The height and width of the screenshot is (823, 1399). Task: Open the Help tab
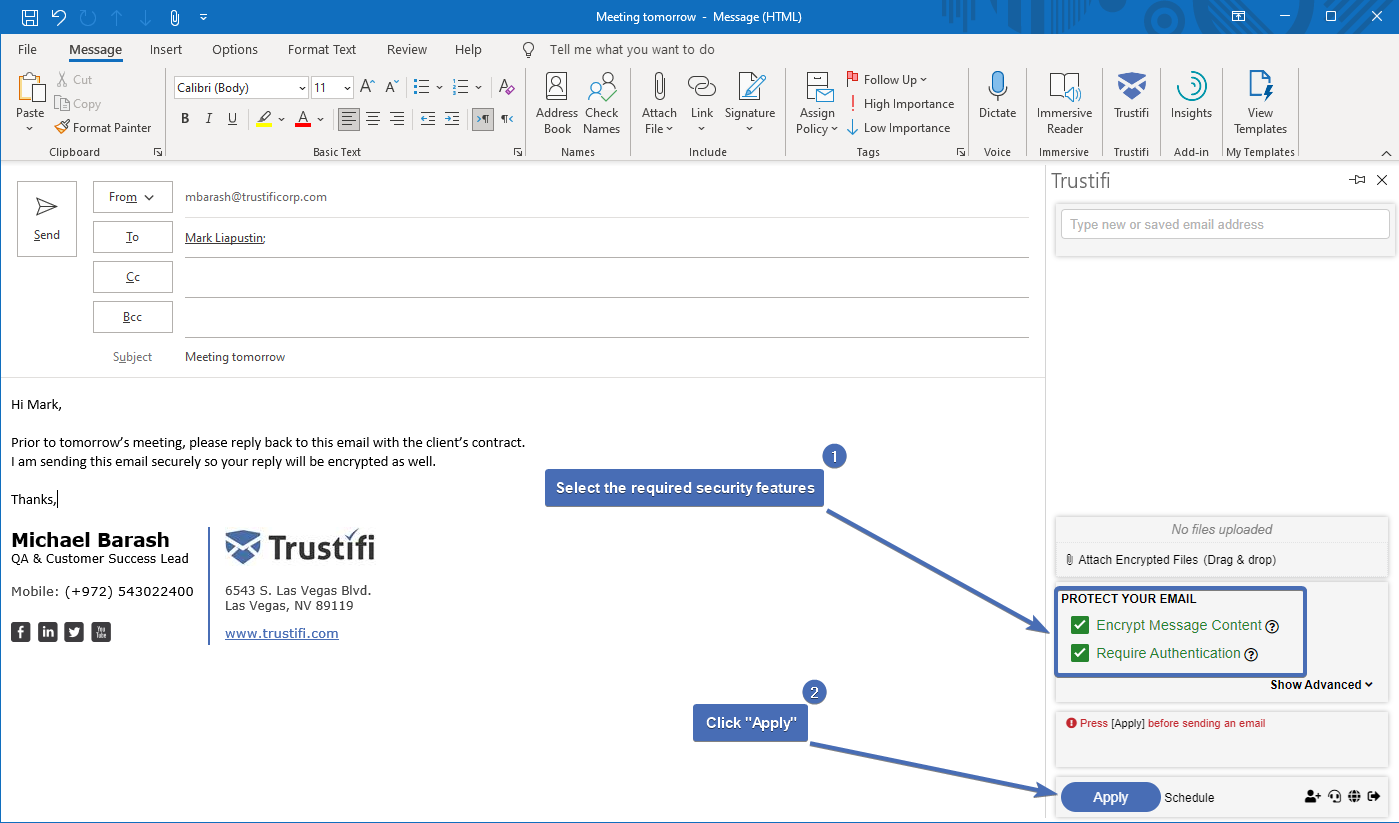(x=468, y=49)
